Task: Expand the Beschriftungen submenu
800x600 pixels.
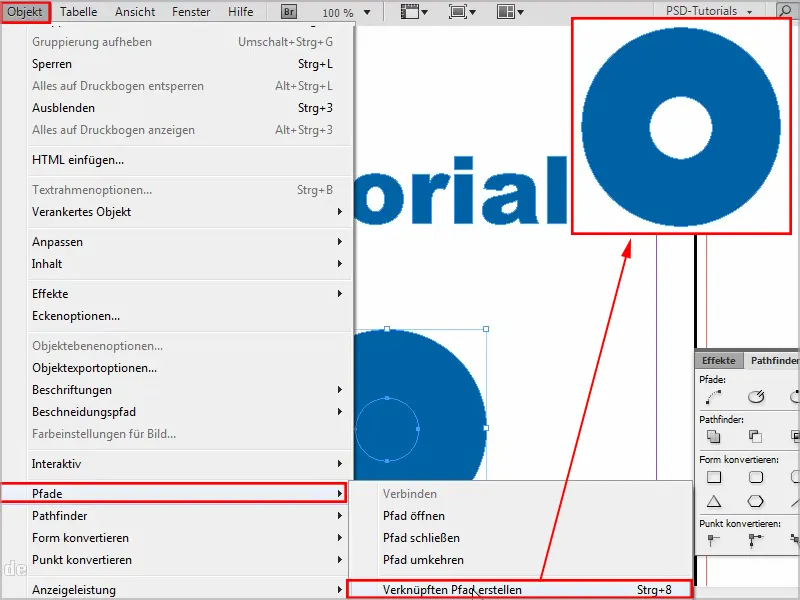Action: coord(339,390)
